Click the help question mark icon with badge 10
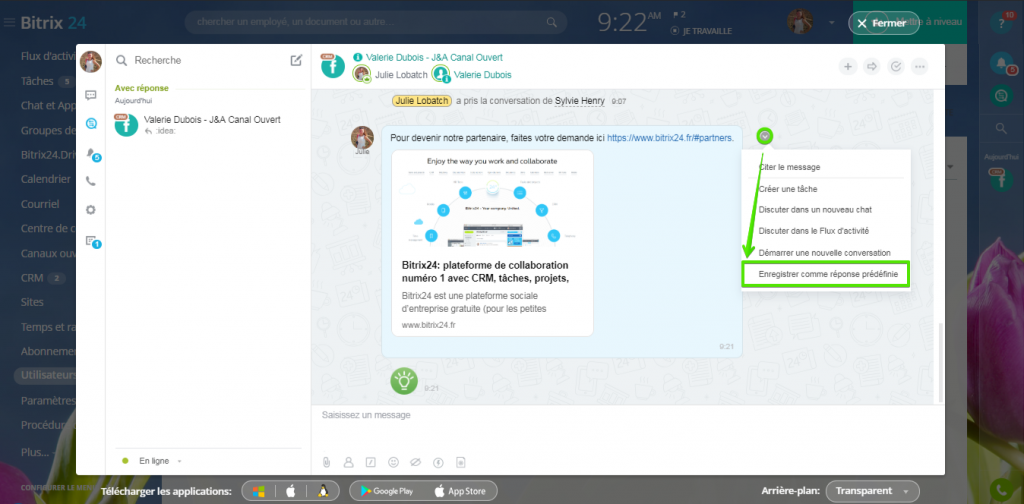The width and height of the screenshot is (1024, 504). [x=1000, y=23]
